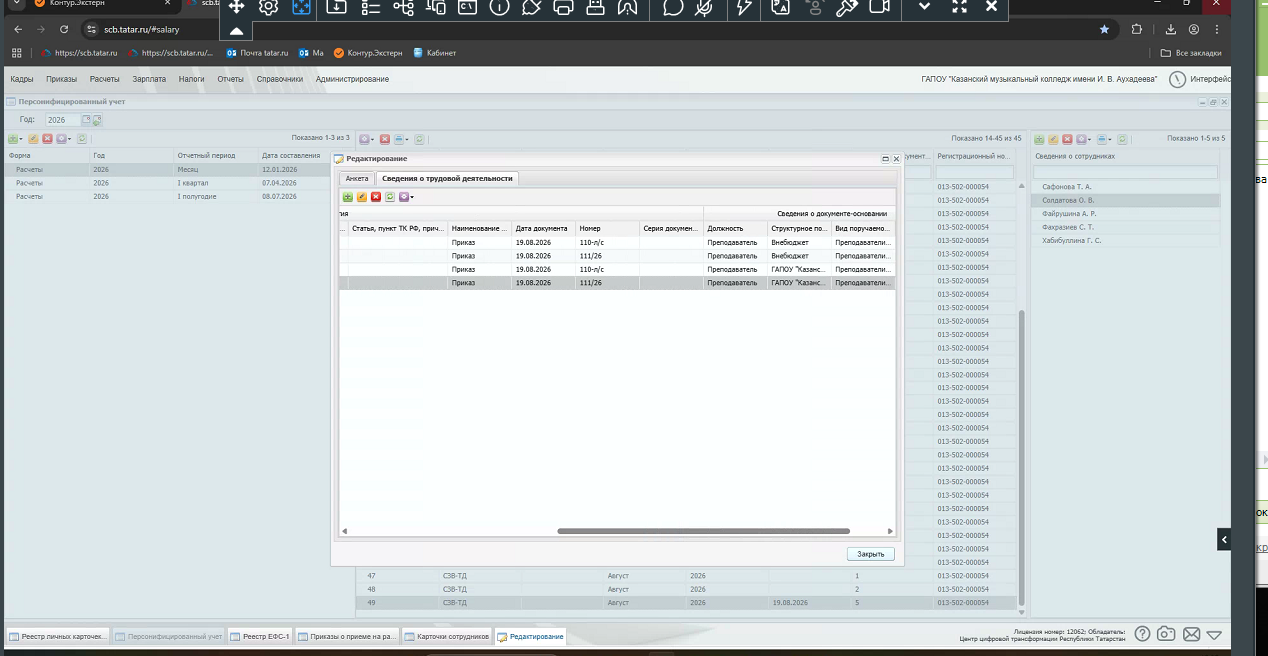Open the Справочники menu
Image resolution: width=1268 pixels, height=656 pixels.
[280, 79]
